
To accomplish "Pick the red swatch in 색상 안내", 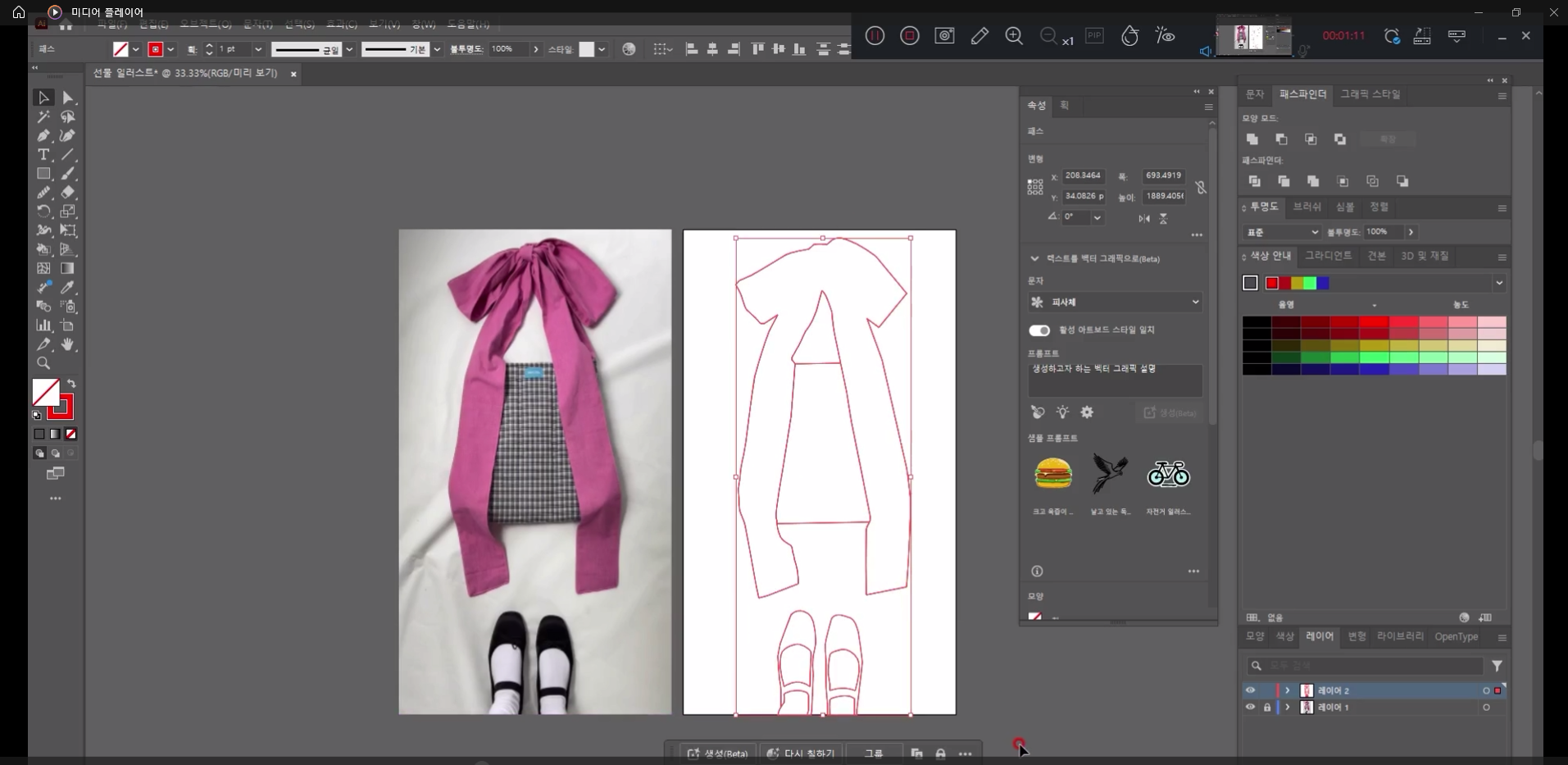I will coord(1272,283).
